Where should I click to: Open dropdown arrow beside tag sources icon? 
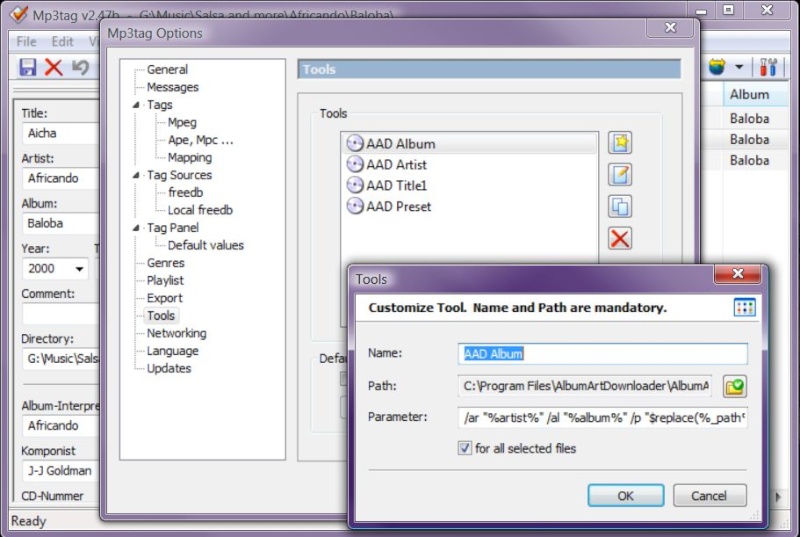pos(739,67)
